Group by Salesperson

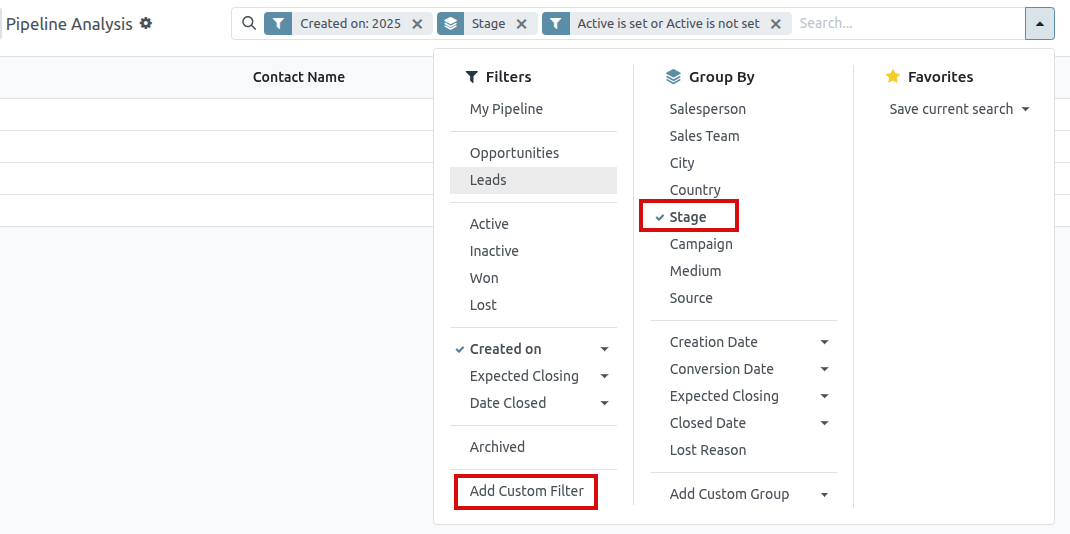[707, 109]
